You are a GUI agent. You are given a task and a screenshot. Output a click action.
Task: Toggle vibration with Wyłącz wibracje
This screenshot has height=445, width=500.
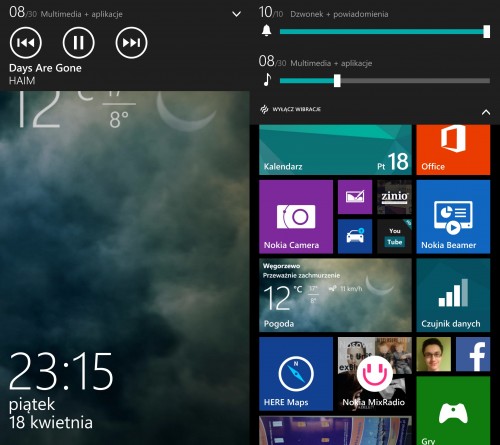[x=291, y=109]
